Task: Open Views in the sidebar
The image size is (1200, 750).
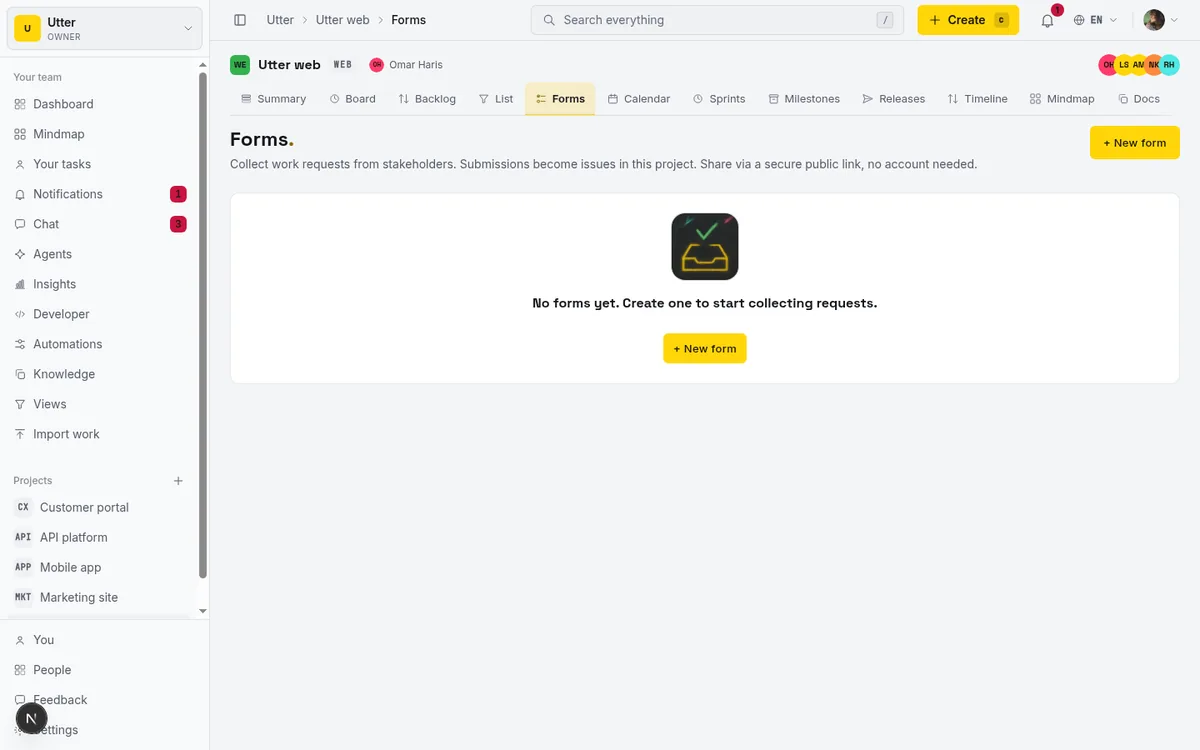Action: click(102, 404)
